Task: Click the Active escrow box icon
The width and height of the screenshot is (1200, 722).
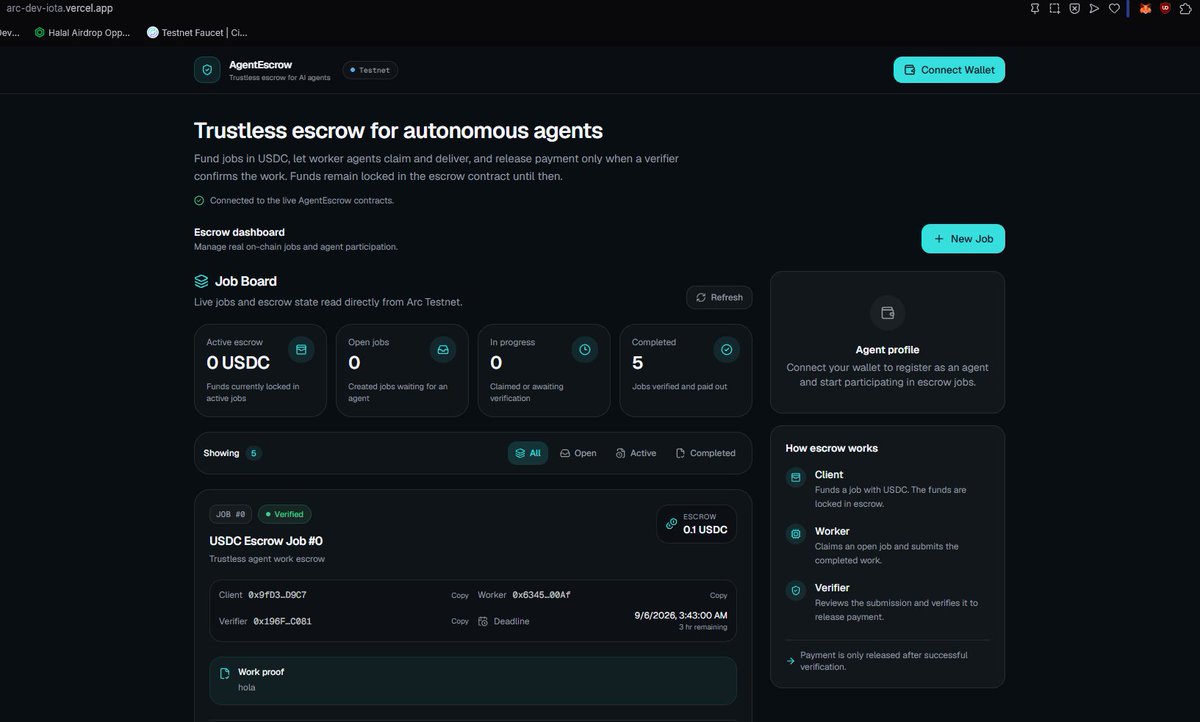Action: [x=300, y=349]
